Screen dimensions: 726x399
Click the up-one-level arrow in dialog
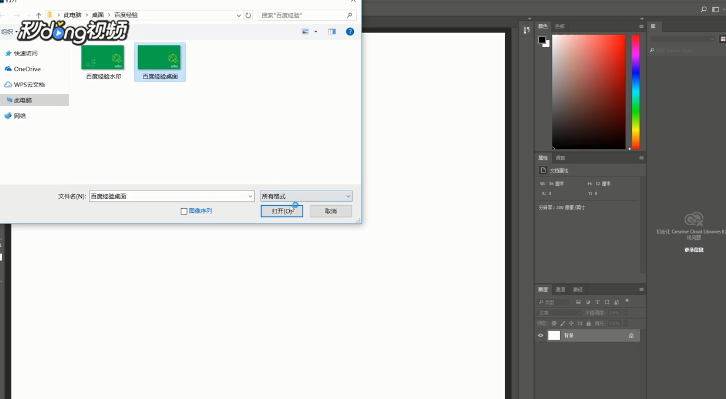38,15
